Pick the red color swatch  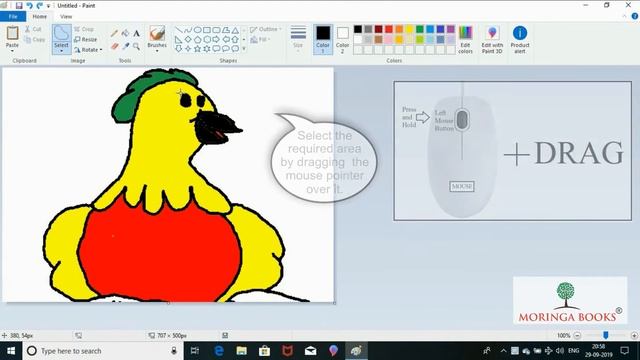[x=389, y=29]
